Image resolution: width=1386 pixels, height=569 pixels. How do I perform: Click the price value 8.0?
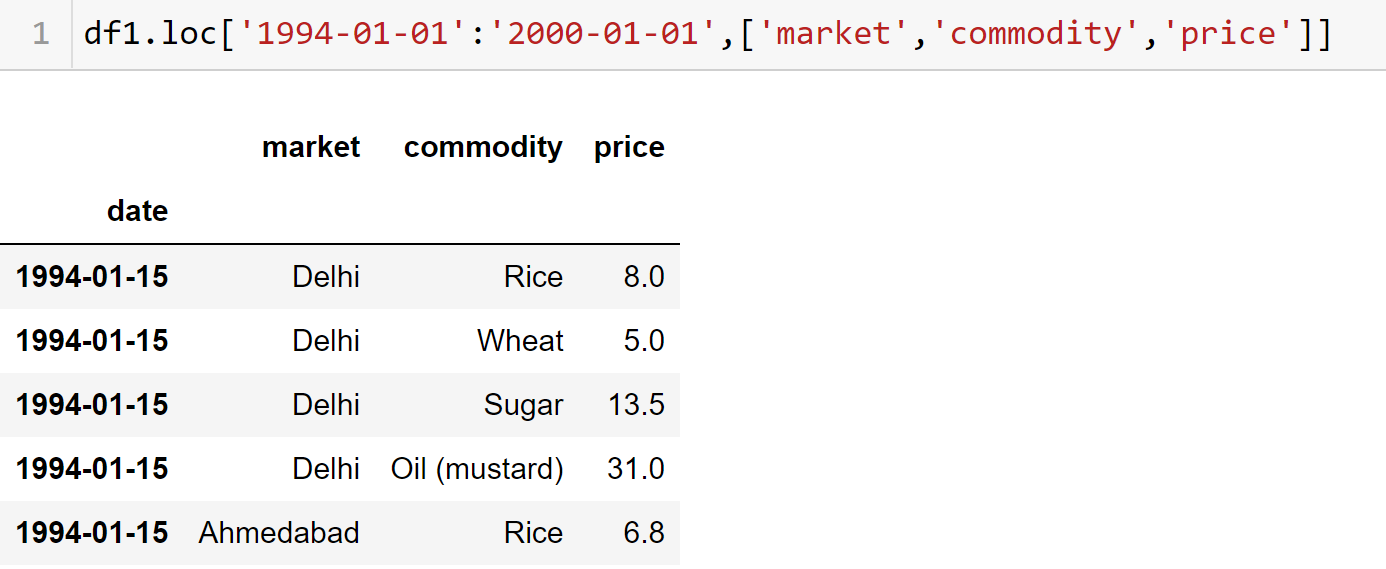pyautogui.click(x=644, y=277)
